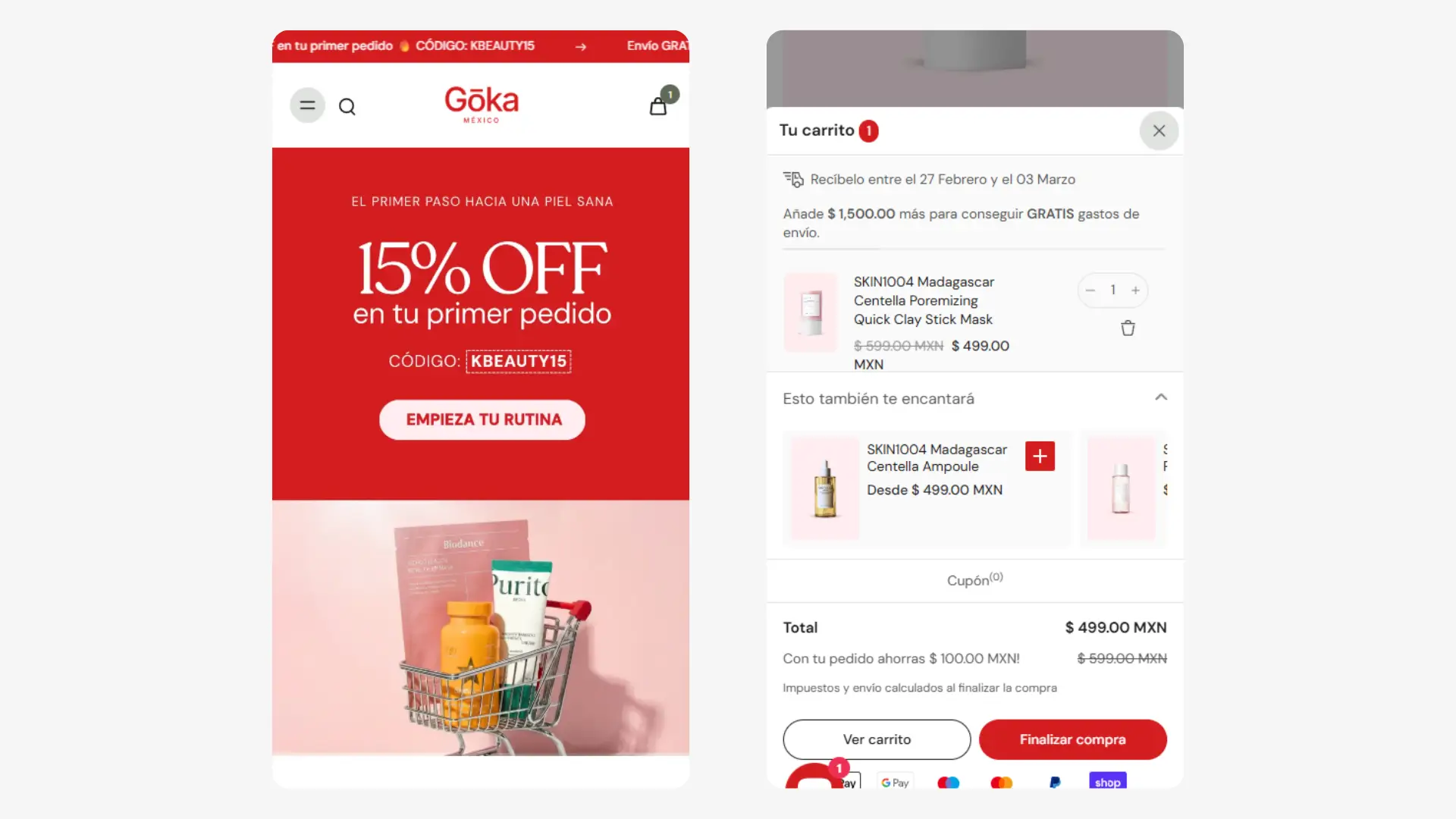Open the Clay Stick Mask product thumbnail
This screenshot has width=1456, height=819.
(811, 312)
